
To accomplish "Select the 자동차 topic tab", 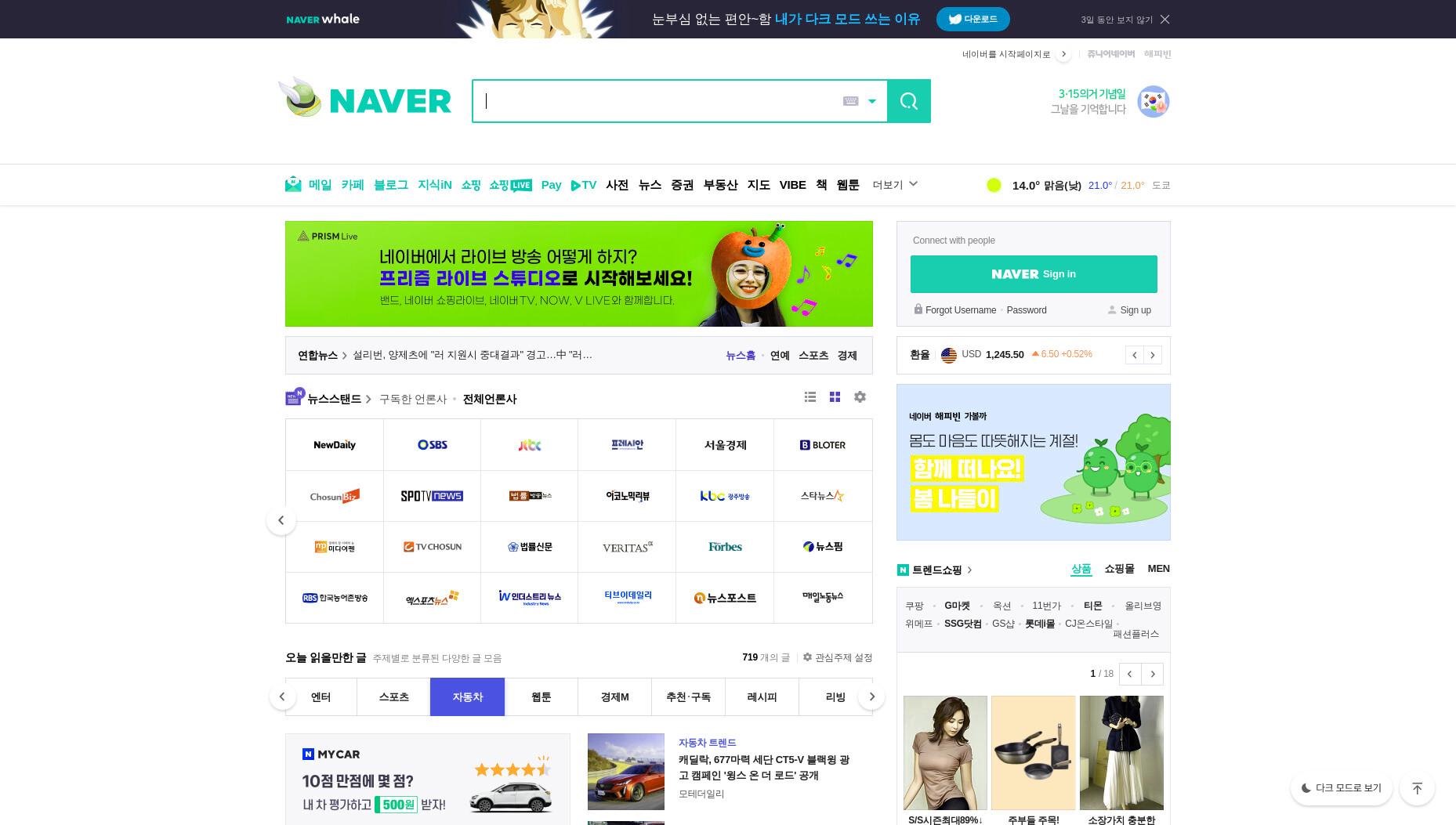I will coord(467,697).
